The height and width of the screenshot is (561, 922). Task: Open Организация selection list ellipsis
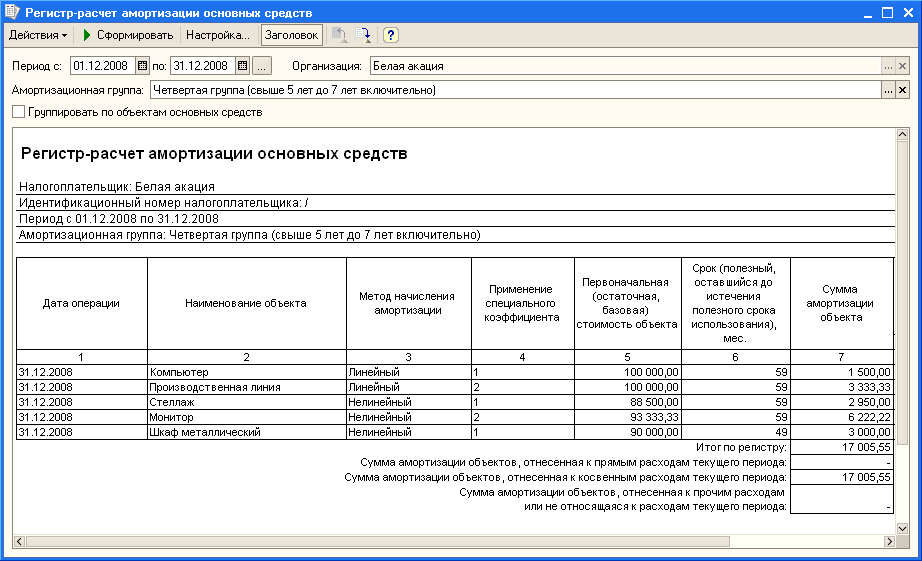coord(887,66)
